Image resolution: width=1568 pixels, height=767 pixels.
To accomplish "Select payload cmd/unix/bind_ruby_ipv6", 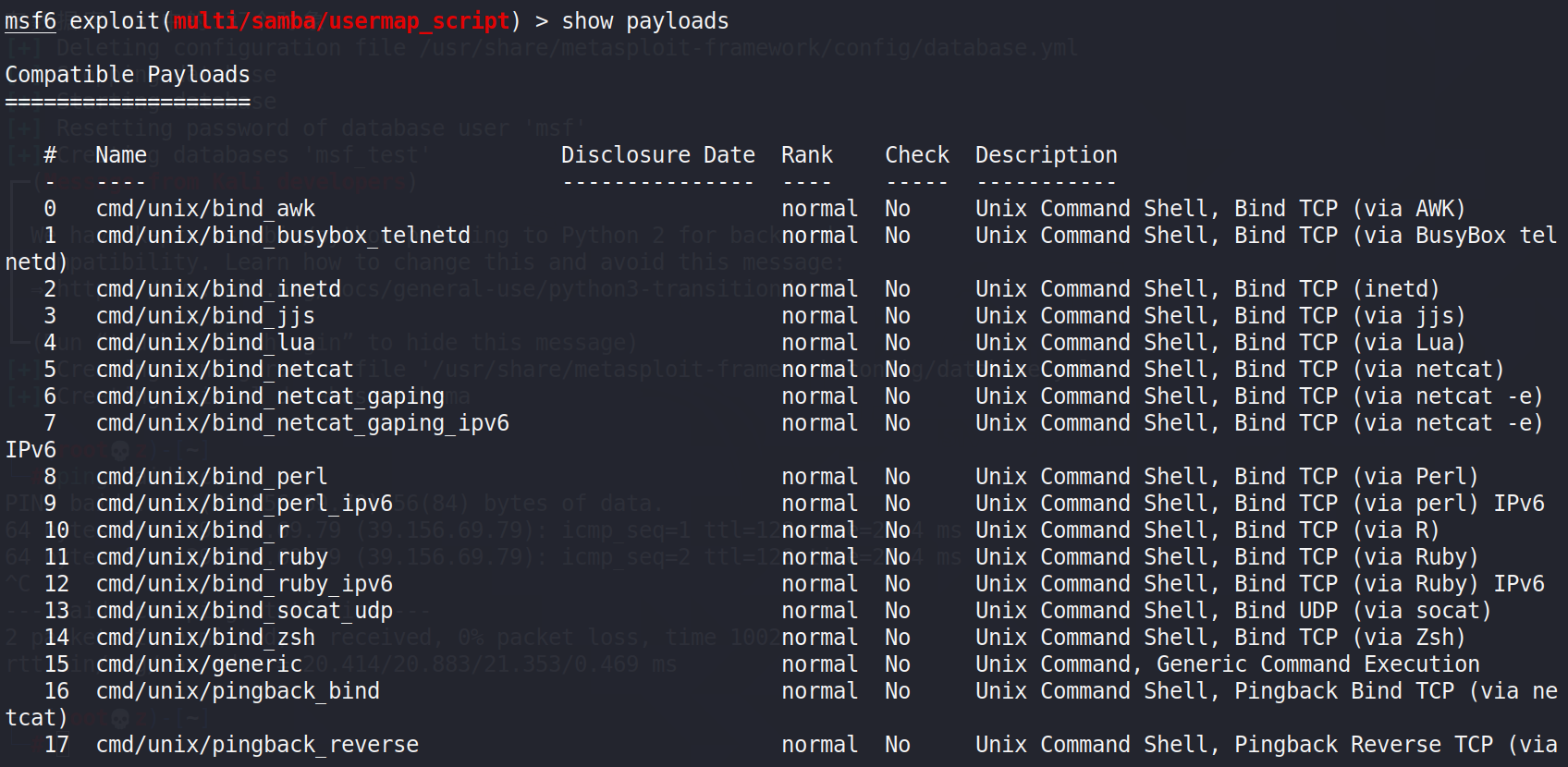I will click(244, 584).
